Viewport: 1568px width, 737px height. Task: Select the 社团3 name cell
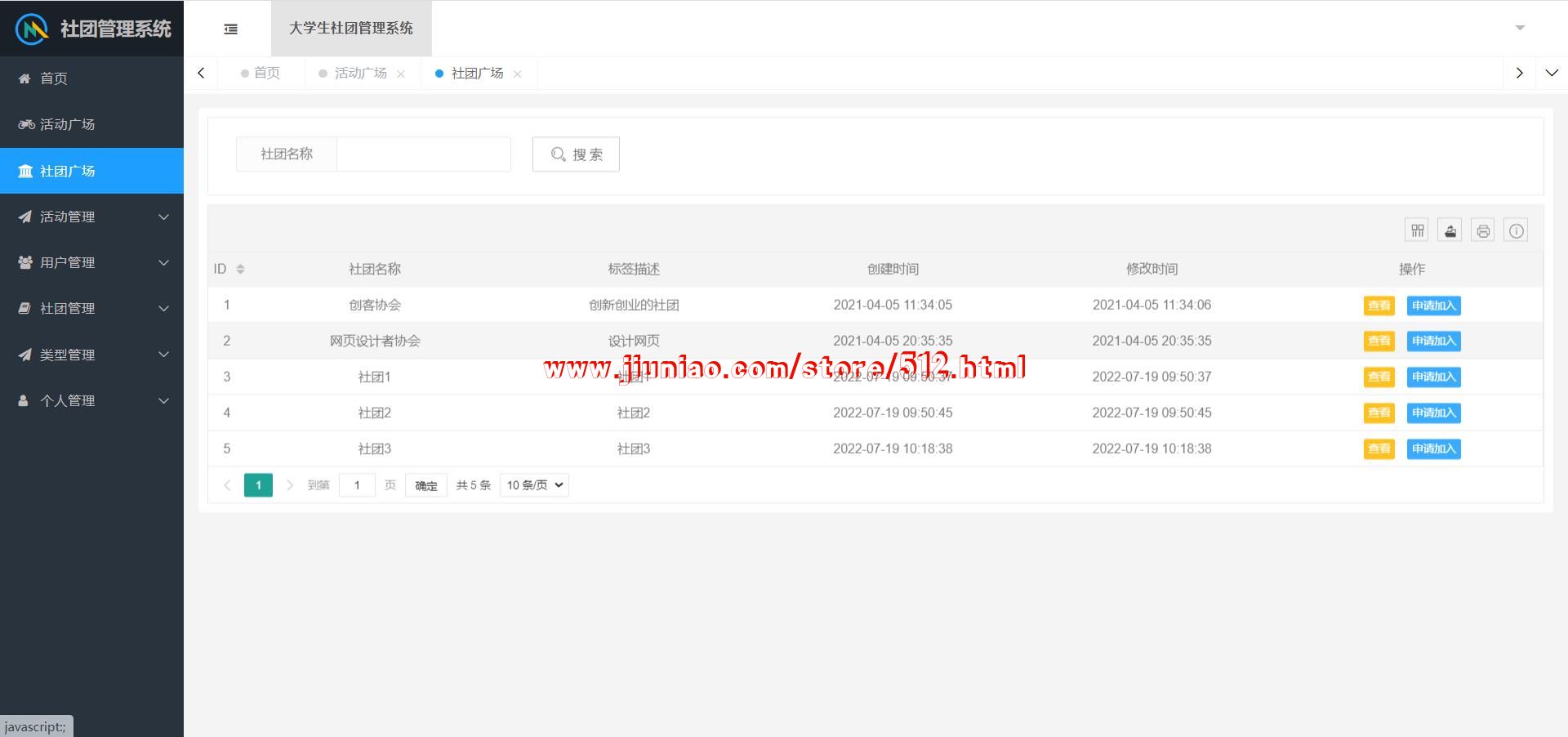(375, 449)
